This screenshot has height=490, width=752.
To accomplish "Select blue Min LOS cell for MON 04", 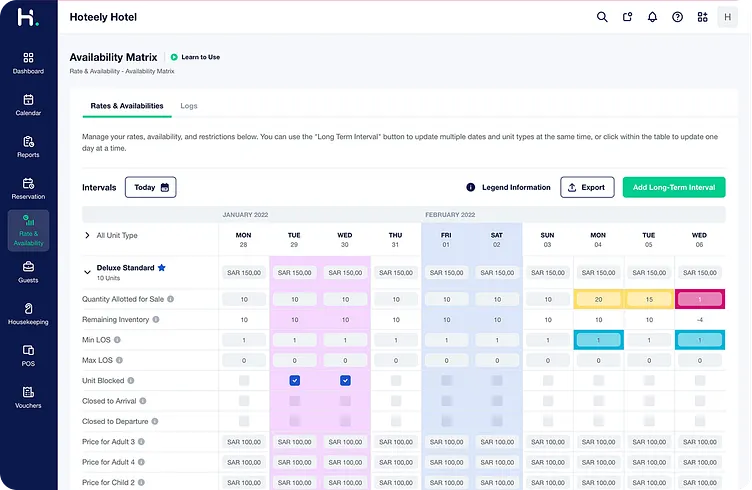I will [599, 340].
